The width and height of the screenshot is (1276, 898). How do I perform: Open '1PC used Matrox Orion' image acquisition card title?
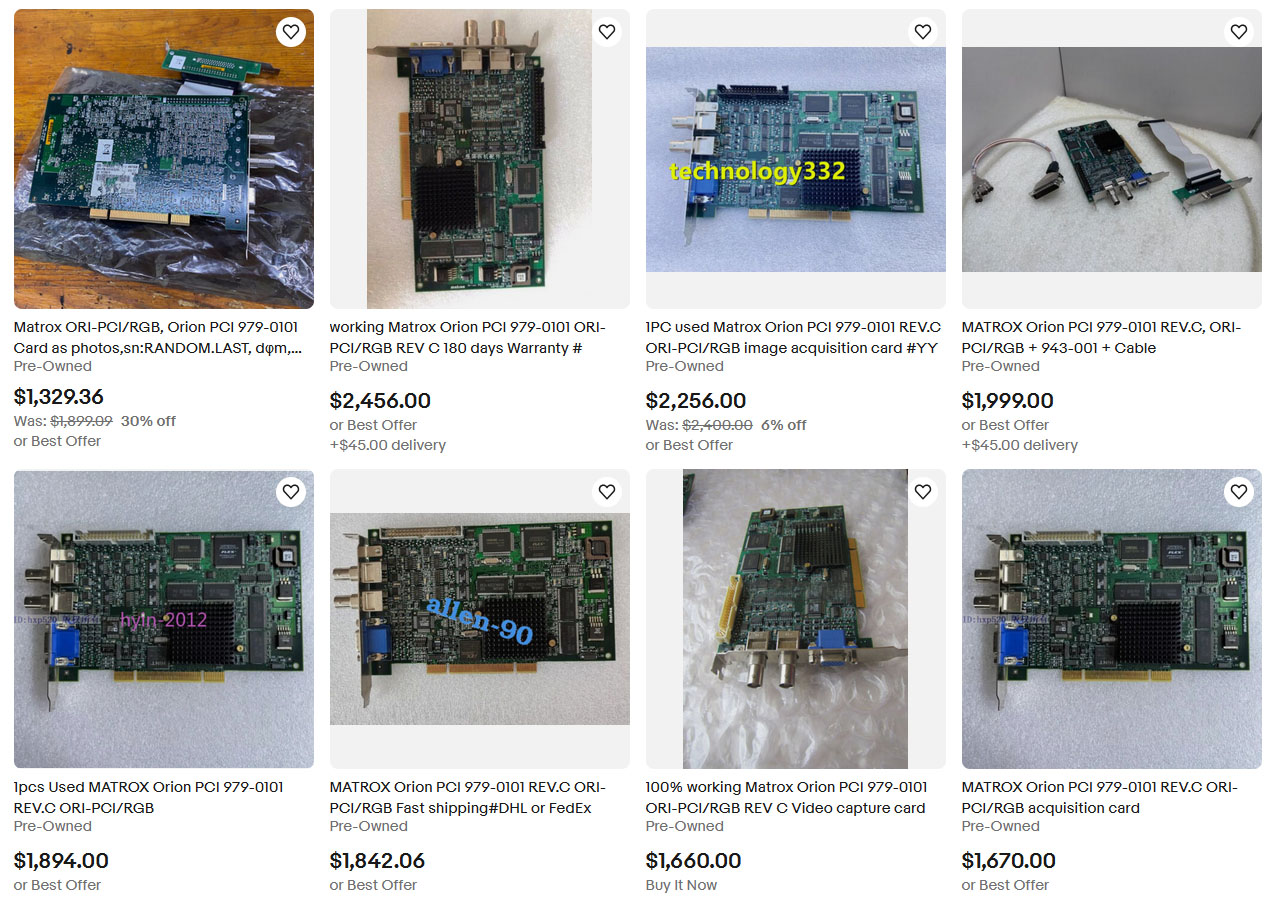793,337
